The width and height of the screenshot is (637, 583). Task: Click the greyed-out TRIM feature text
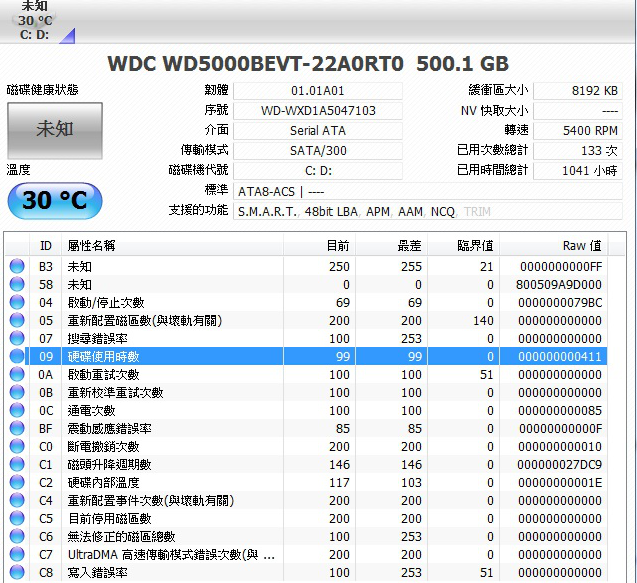coord(477,212)
